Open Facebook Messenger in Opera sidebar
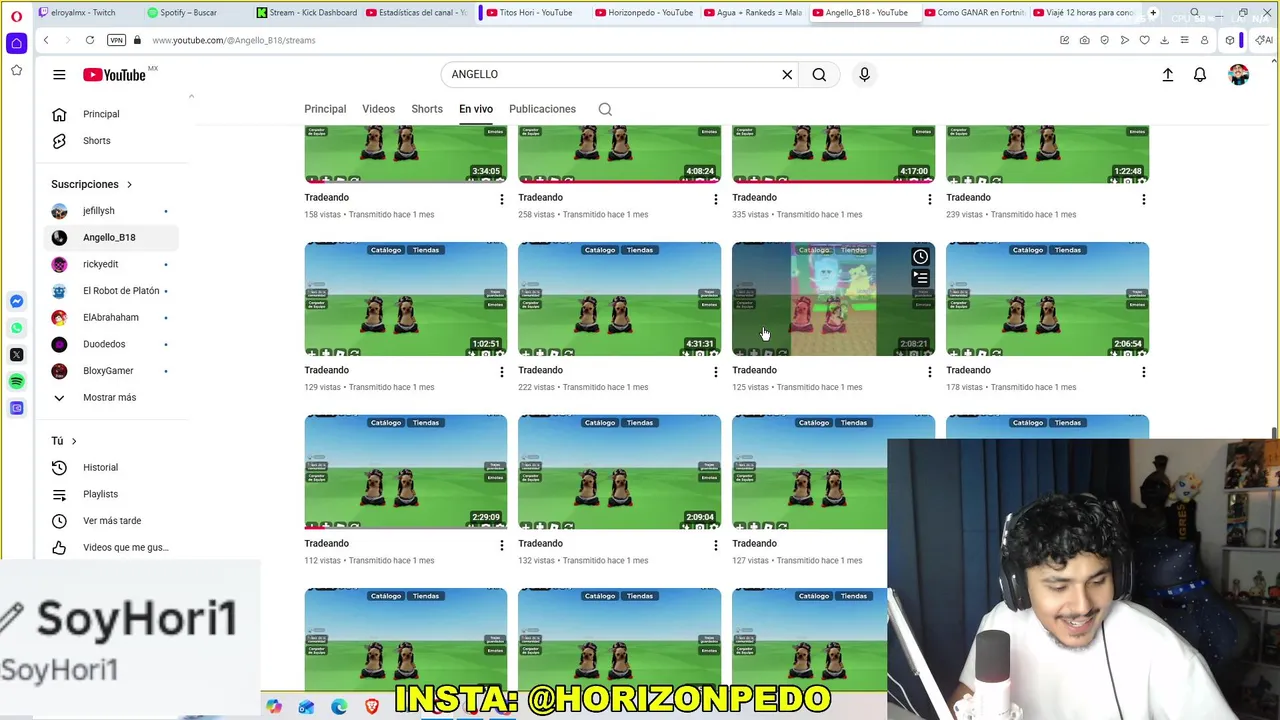This screenshot has width=1280, height=720. click(17, 301)
